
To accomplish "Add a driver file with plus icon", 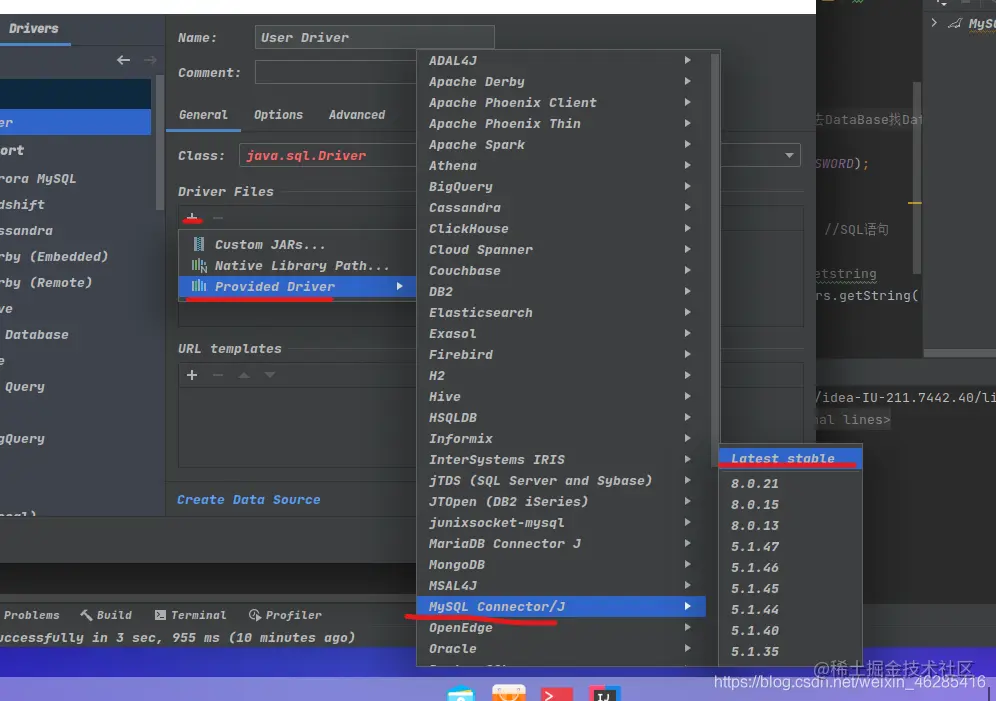I will pos(192,218).
